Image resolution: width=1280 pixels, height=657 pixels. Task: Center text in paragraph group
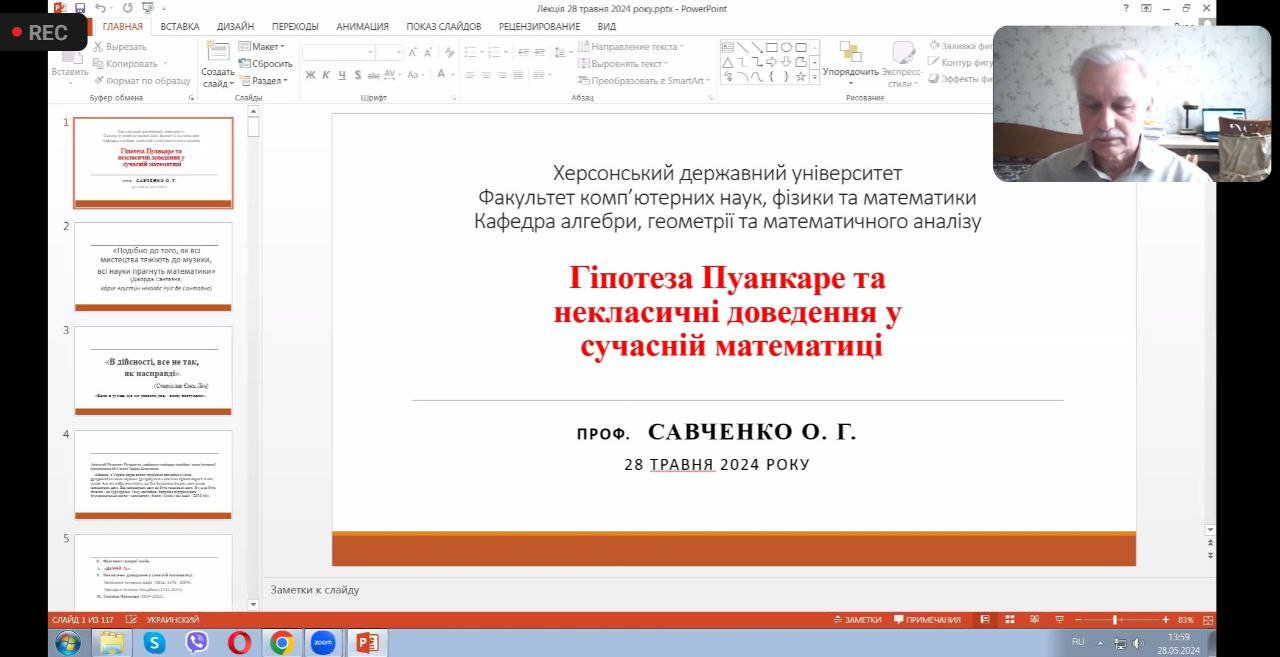click(486, 75)
